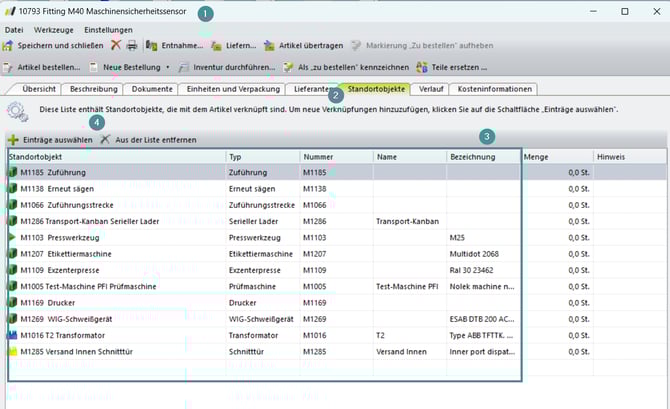Open the Werkzeuge menu
The height and width of the screenshot is (409, 670).
[x=54, y=30]
